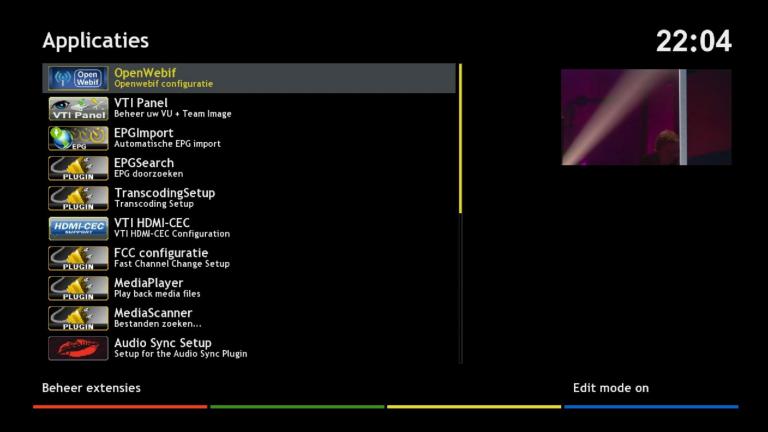768x432 pixels.
Task: Click the yellow list scrollbar
Action: point(460,138)
